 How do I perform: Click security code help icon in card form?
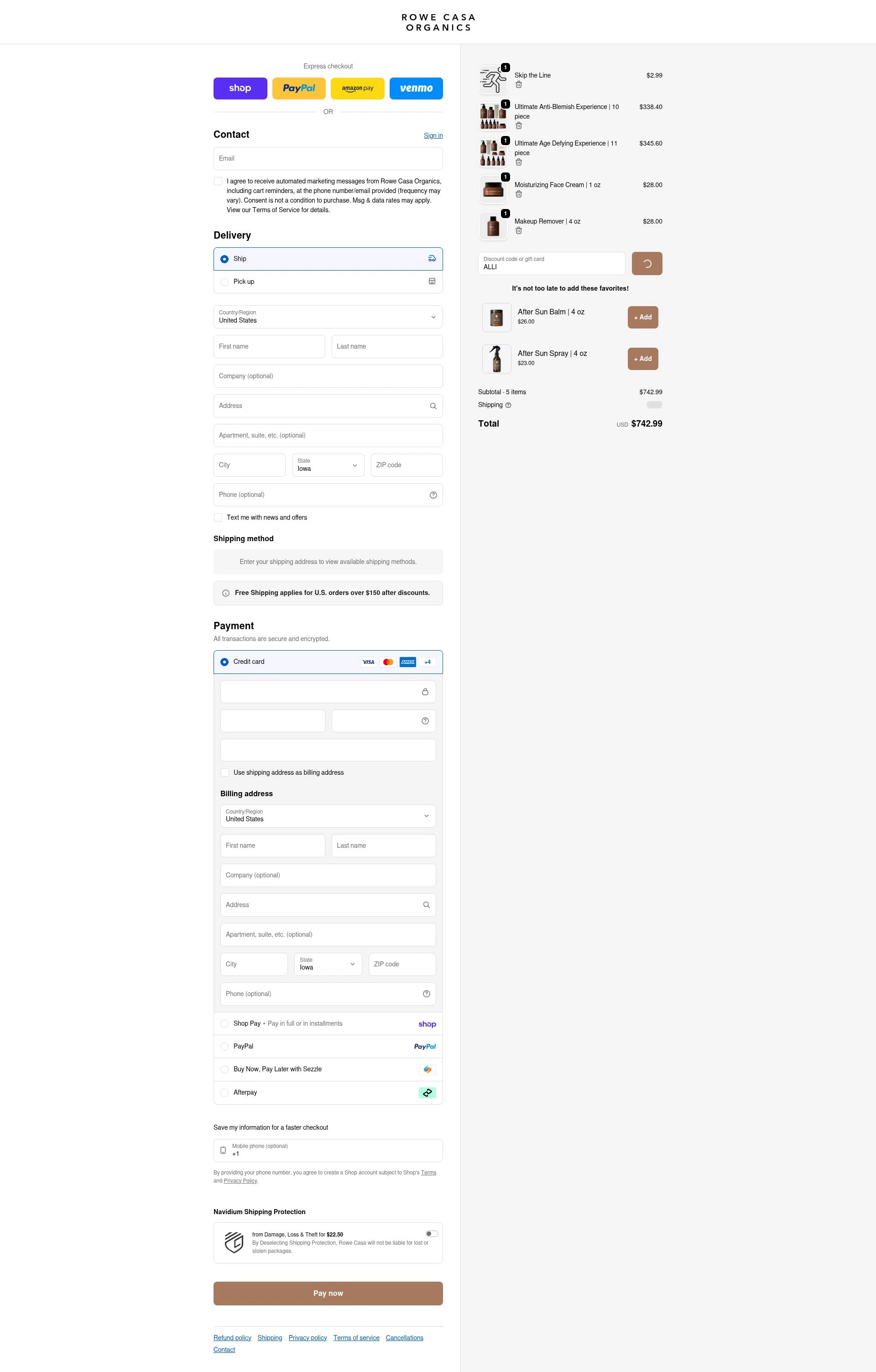pyautogui.click(x=425, y=721)
